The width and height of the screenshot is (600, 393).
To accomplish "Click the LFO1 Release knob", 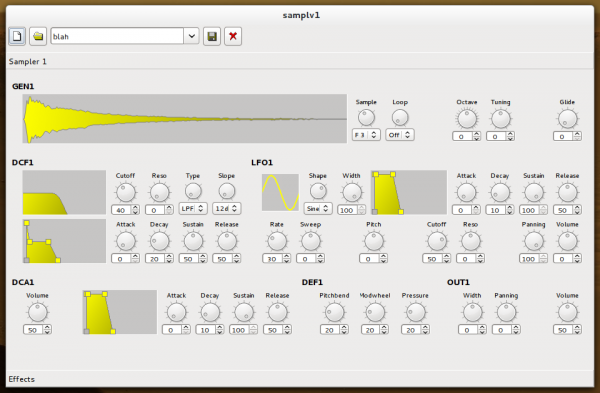I will (x=567, y=192).
